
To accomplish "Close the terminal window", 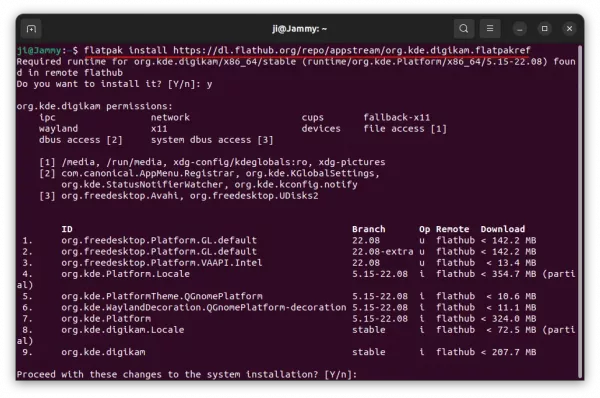I will tap(569, 29).
